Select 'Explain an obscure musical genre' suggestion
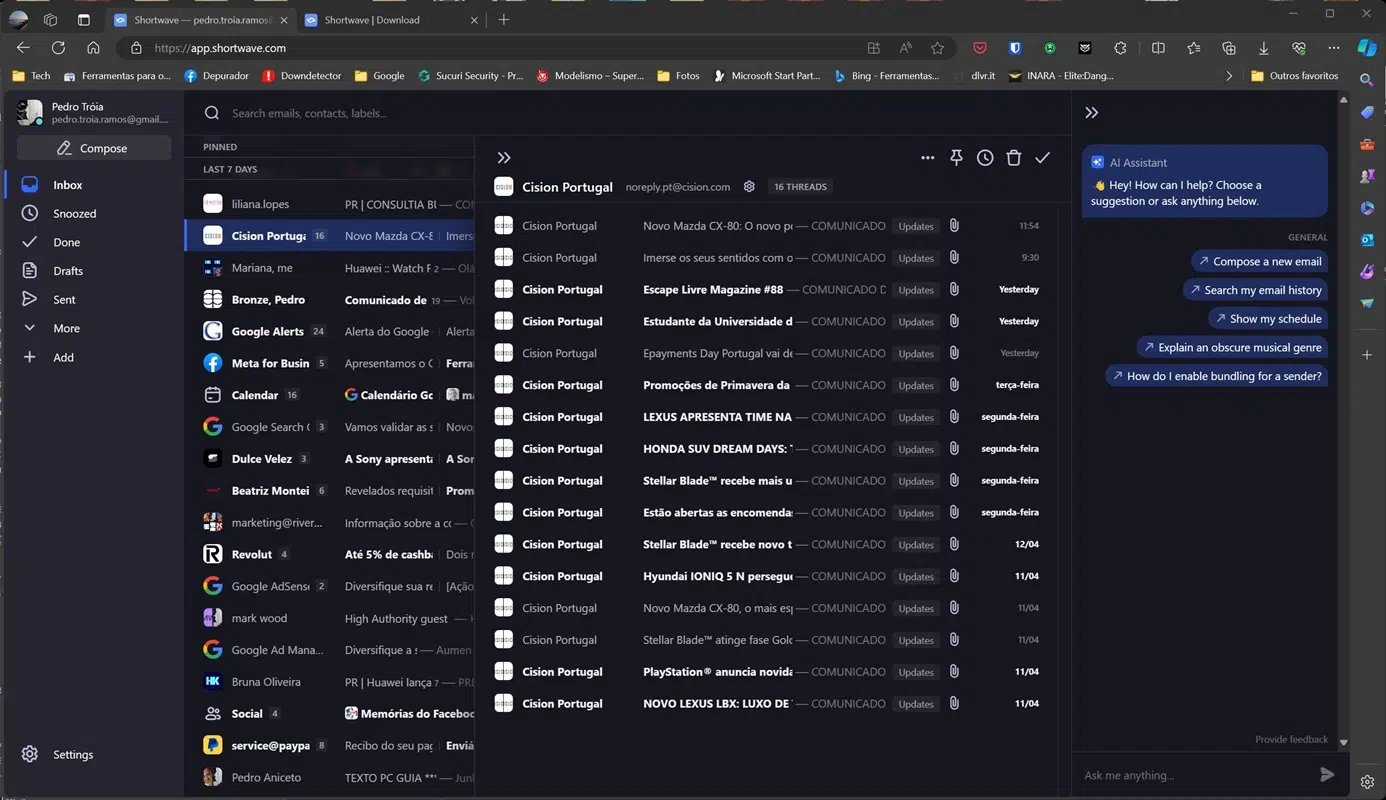Screen dimensions: 1386x800 click(1232, 348)
